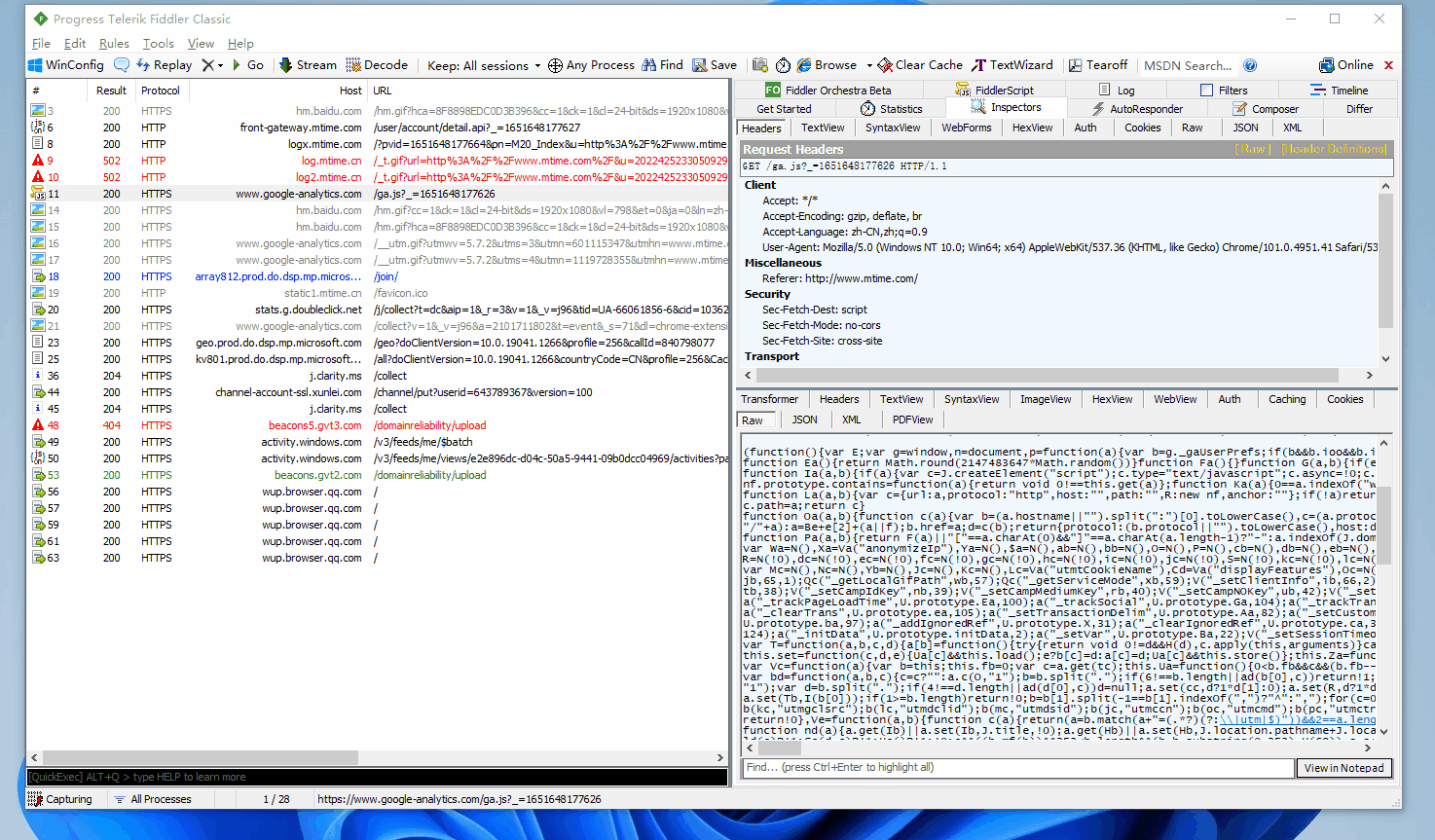Open the Help menu

240,43
